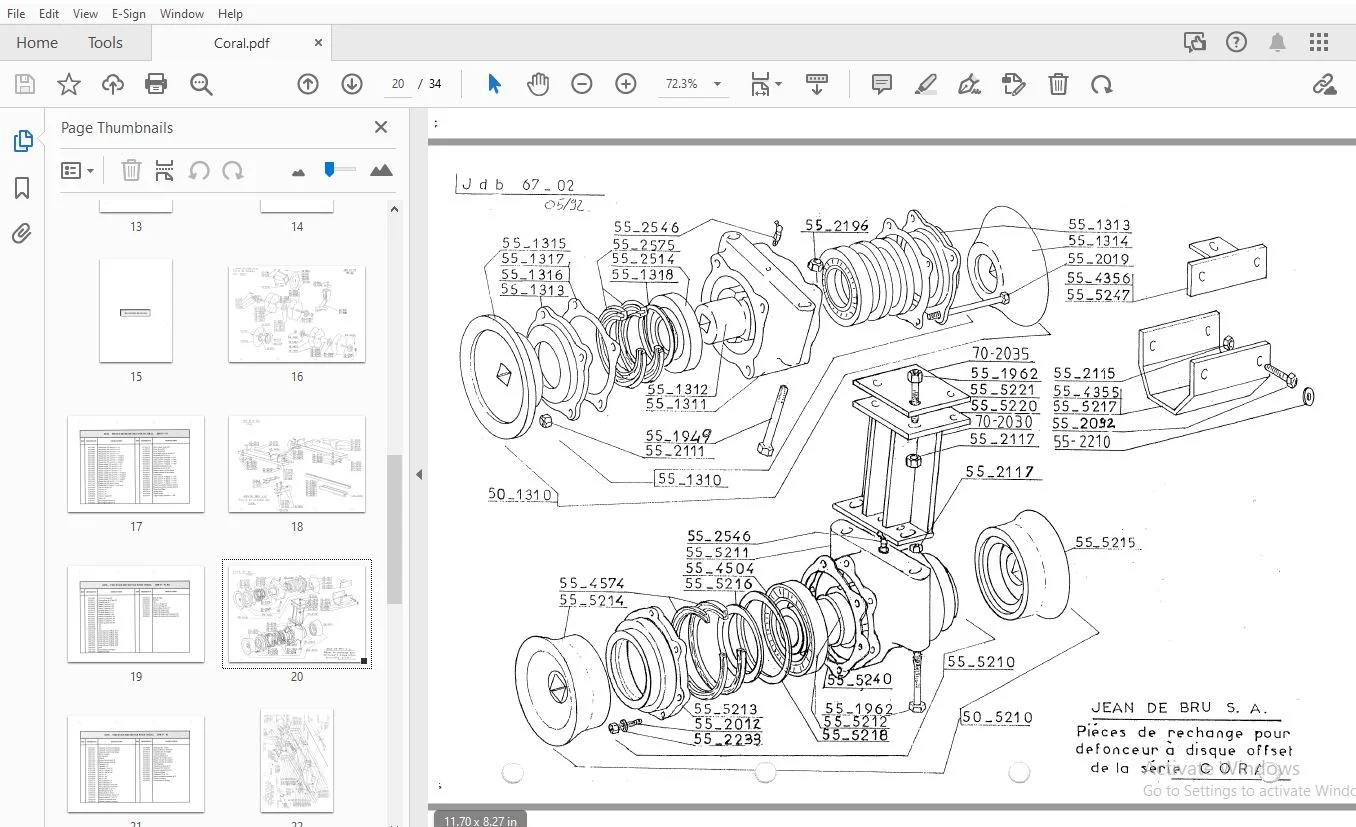
Task: Toggle the Page Thumbnails sidebar panel
Action: coord(22,141)
